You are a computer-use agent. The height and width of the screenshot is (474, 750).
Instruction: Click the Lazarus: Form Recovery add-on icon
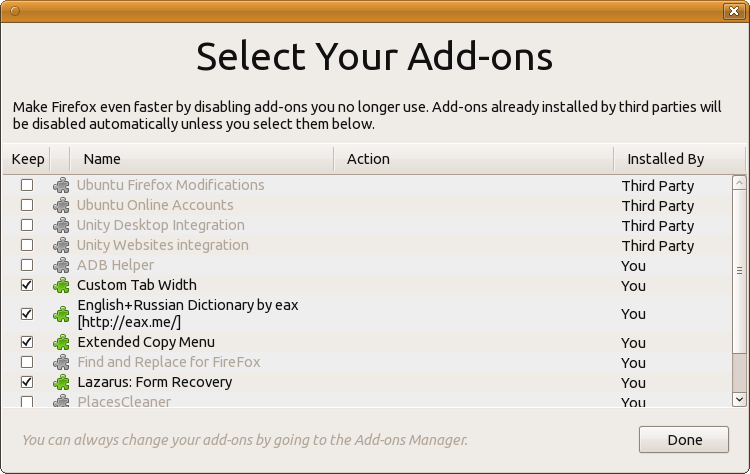61,382
